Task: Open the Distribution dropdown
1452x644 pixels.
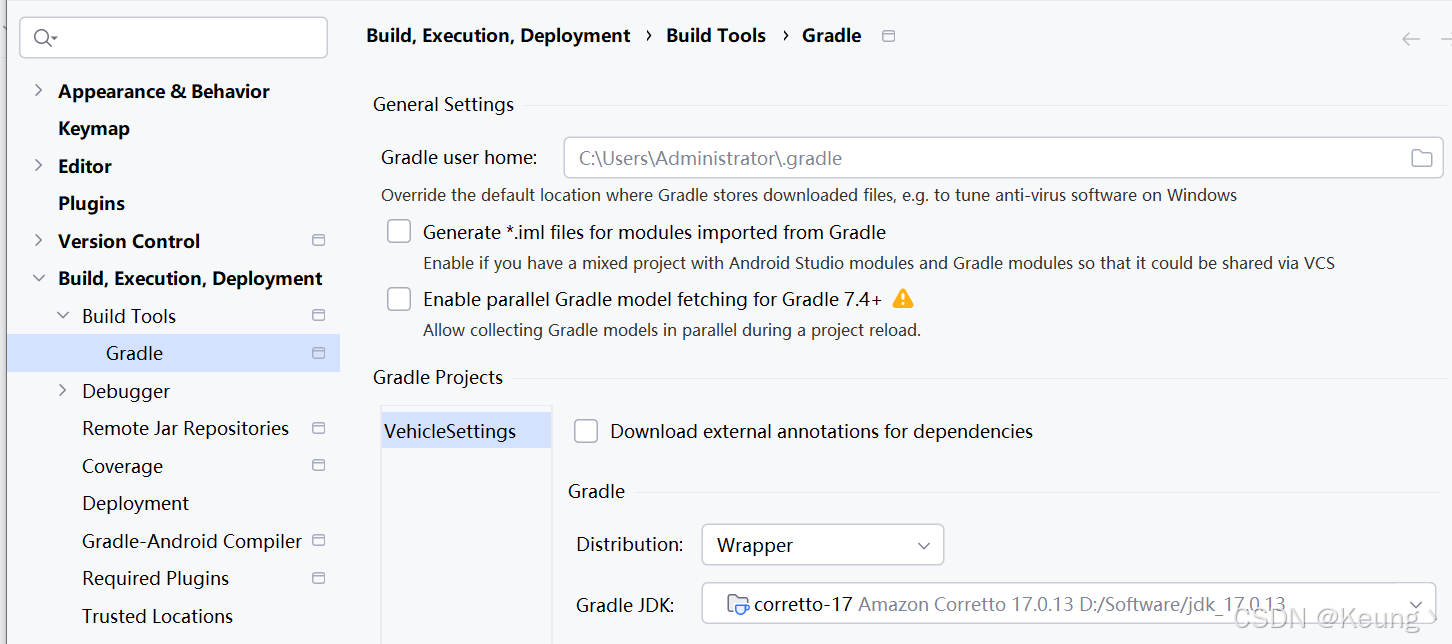Action: point(822,545)
